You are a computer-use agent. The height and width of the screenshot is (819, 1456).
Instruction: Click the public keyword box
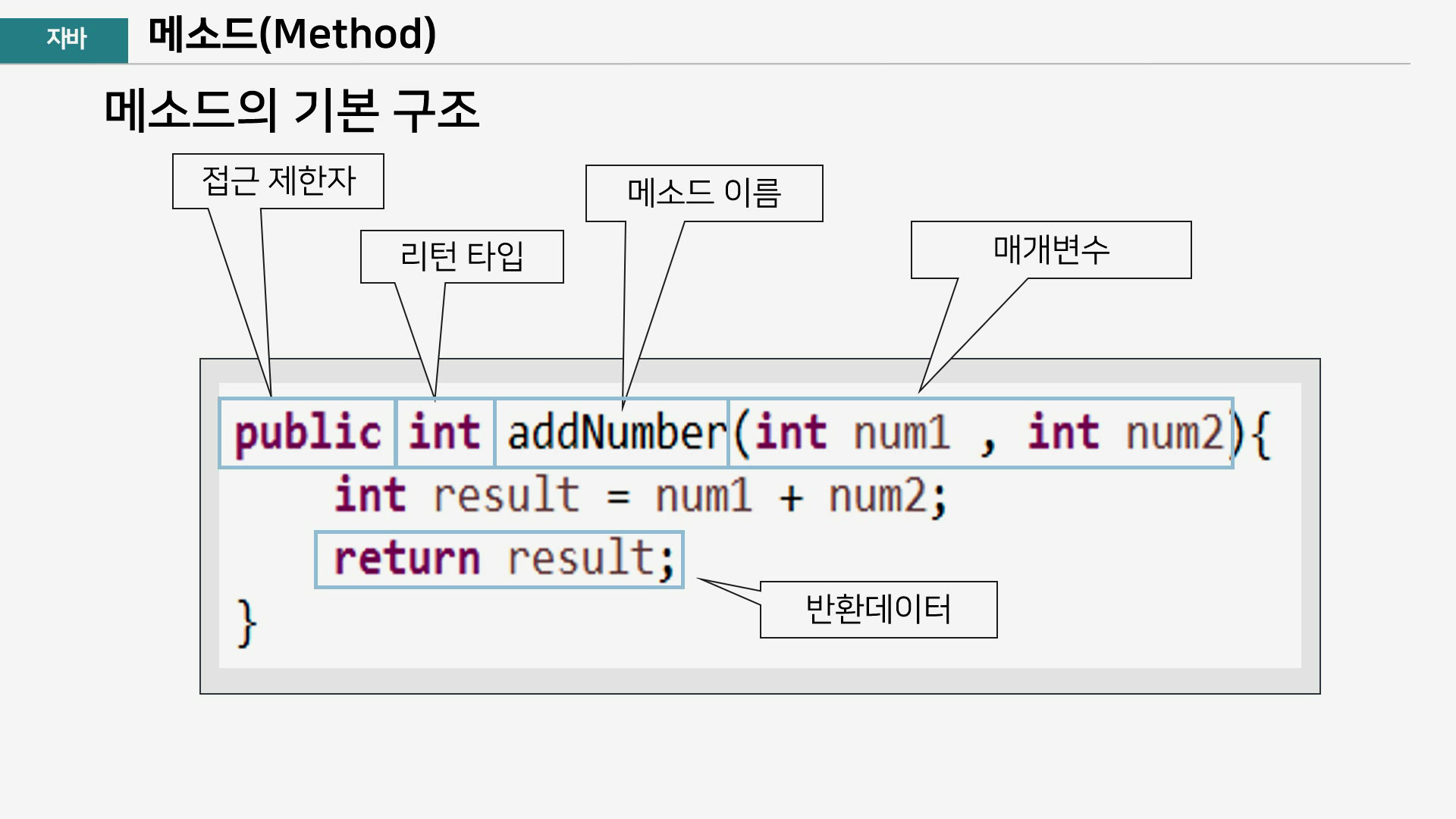(x=307, y=433)
